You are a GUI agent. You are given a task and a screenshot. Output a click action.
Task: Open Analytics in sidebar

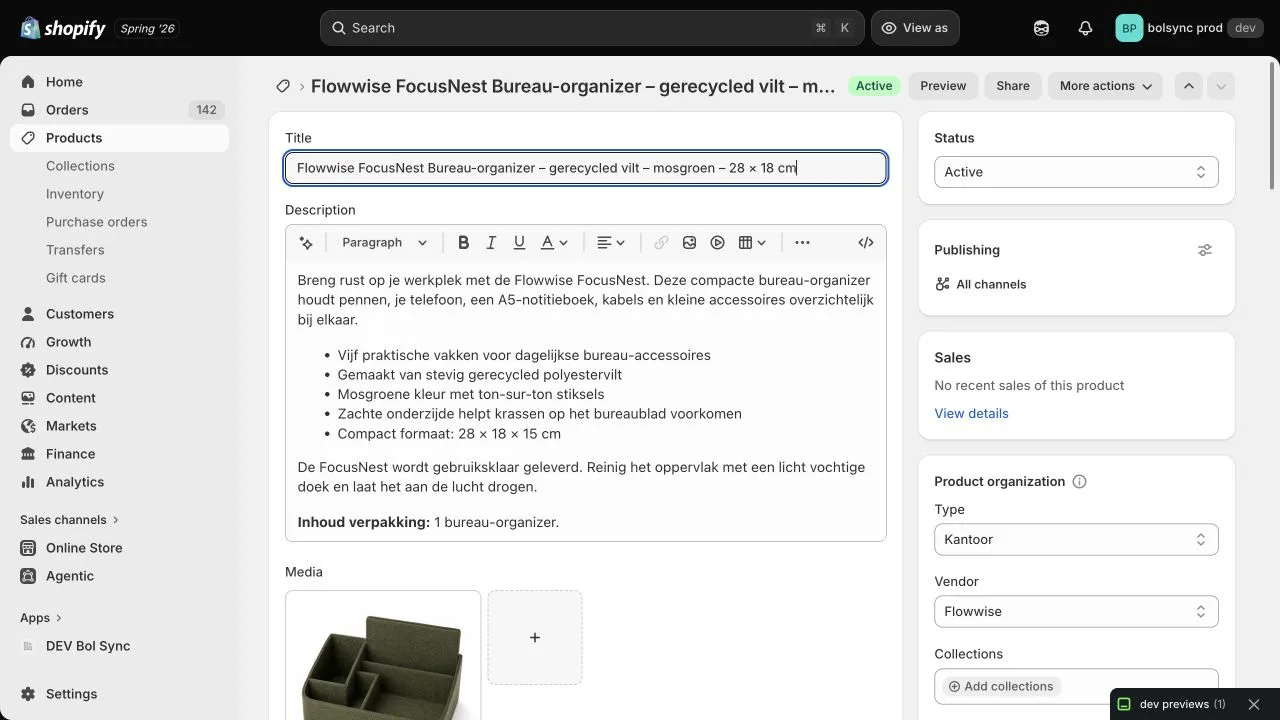(120, 482)
